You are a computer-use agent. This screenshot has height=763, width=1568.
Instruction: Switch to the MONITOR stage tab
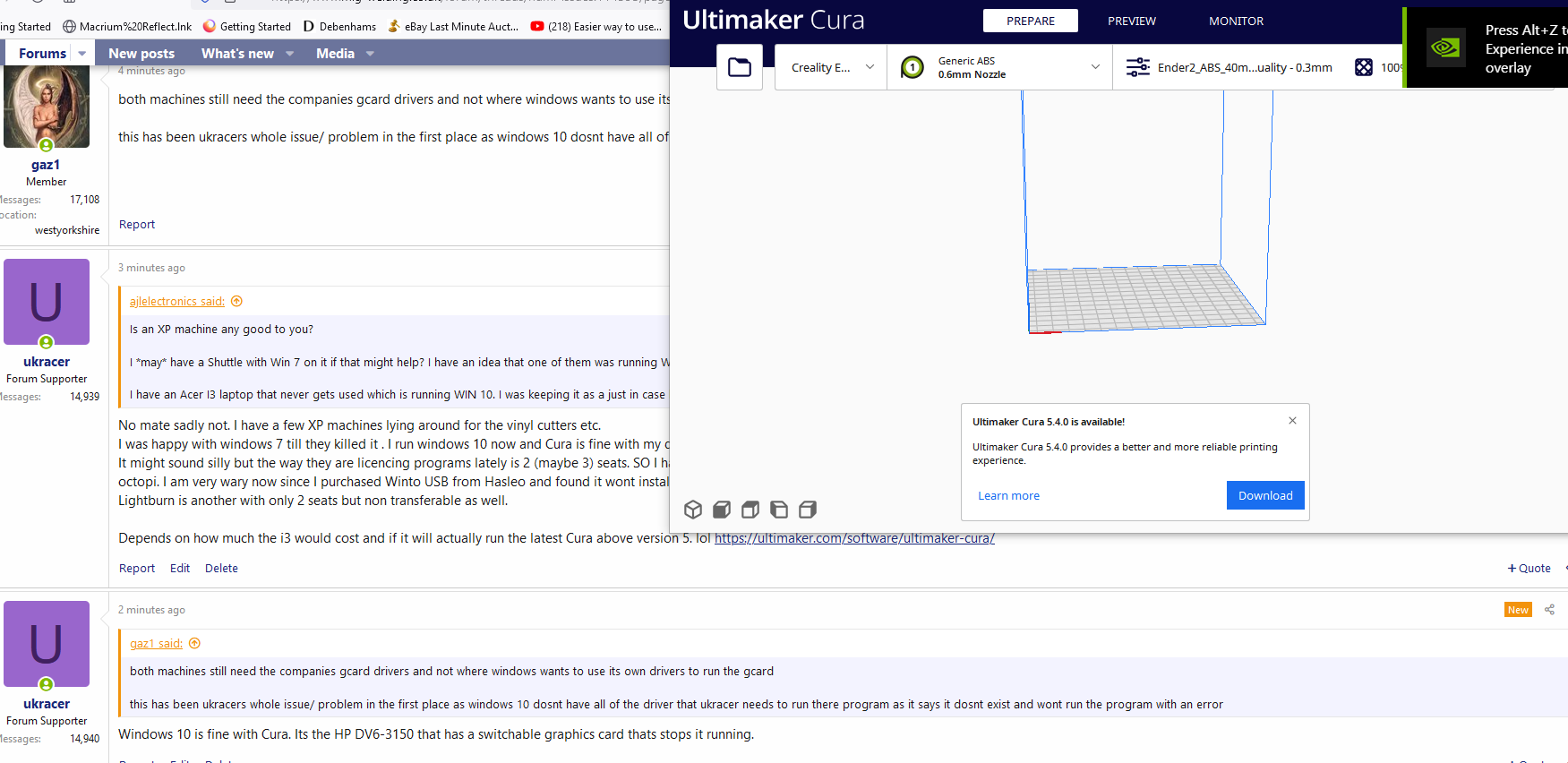pos(1236,21)
